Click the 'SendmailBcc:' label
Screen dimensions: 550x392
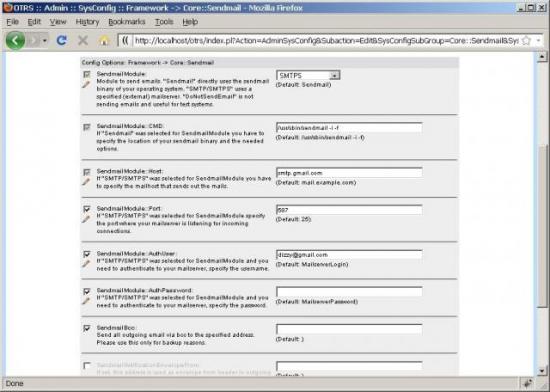pos(116,327)
